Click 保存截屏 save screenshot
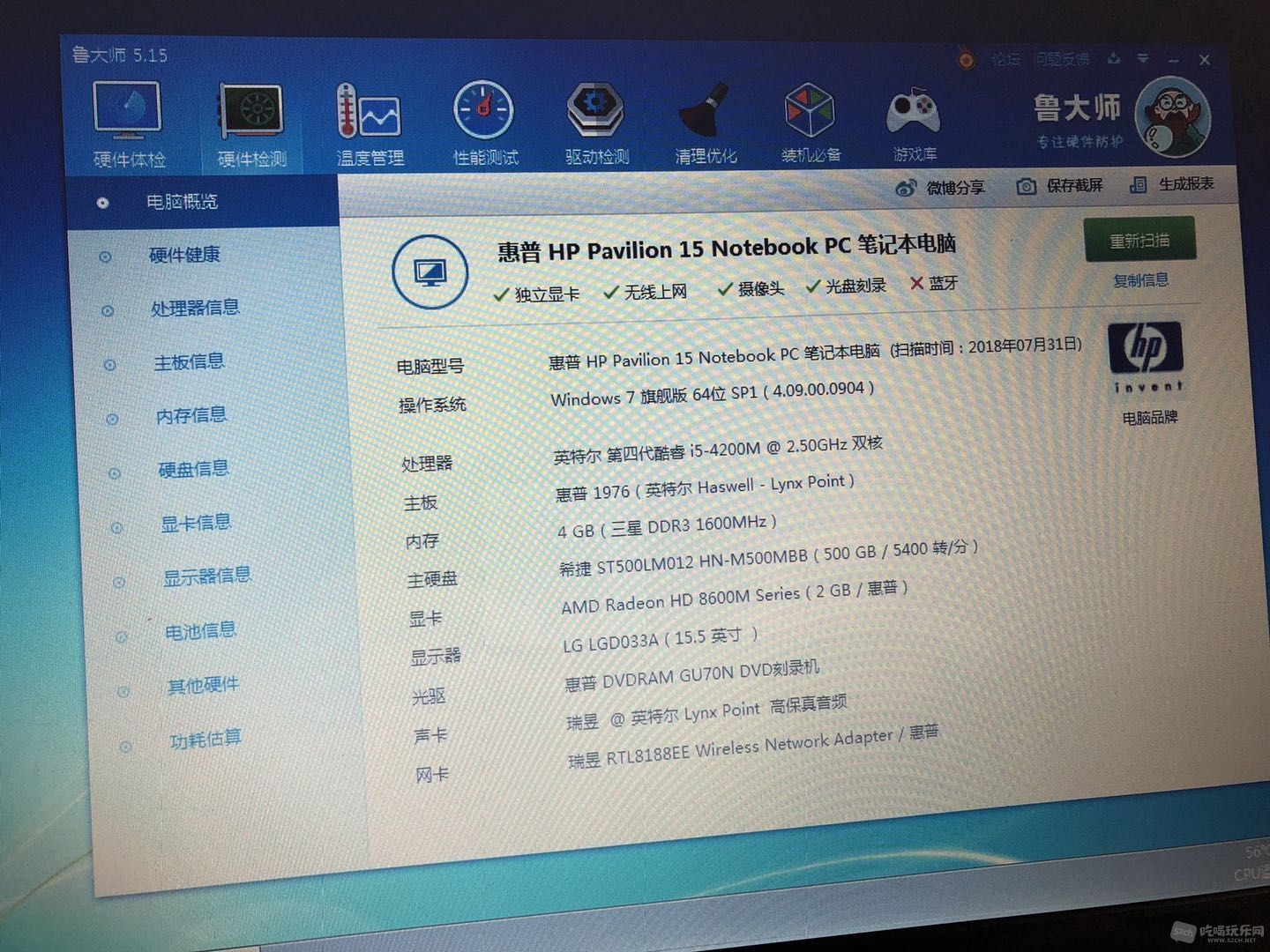The height and width of the screenshot is (952, 1270). pyautogui.click(x=1059, y=186)
